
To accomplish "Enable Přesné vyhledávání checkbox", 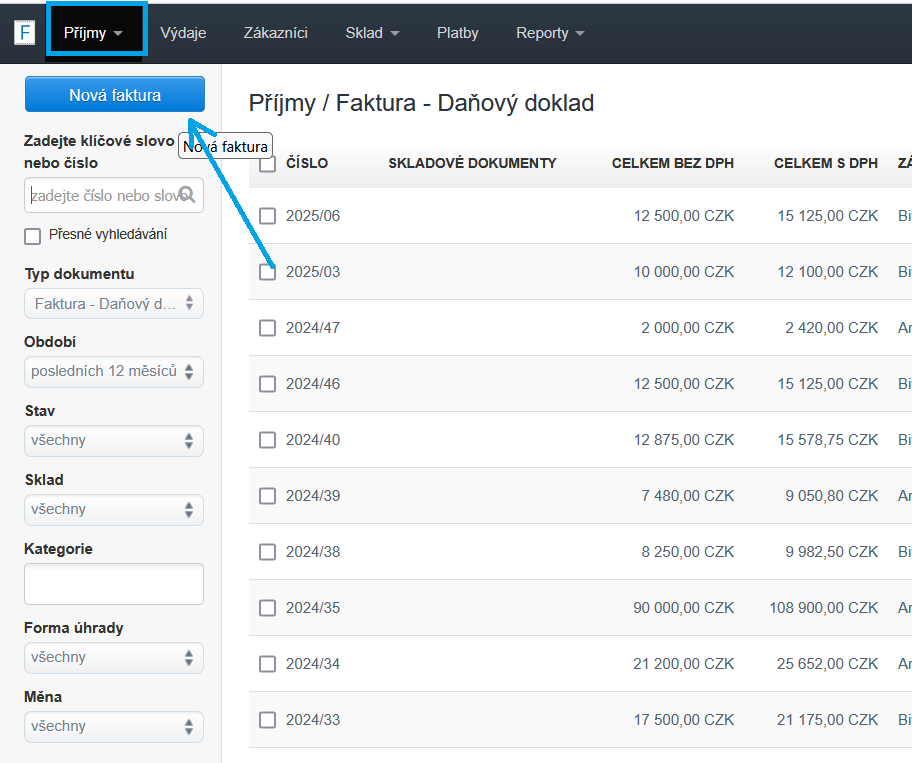I will 33,236.
